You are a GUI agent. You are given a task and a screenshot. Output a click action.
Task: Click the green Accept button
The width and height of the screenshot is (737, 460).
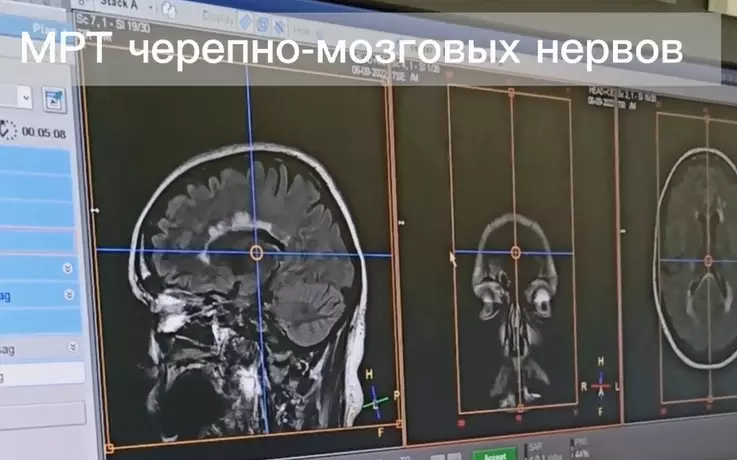pyautogui.click(x=495, y=455)
